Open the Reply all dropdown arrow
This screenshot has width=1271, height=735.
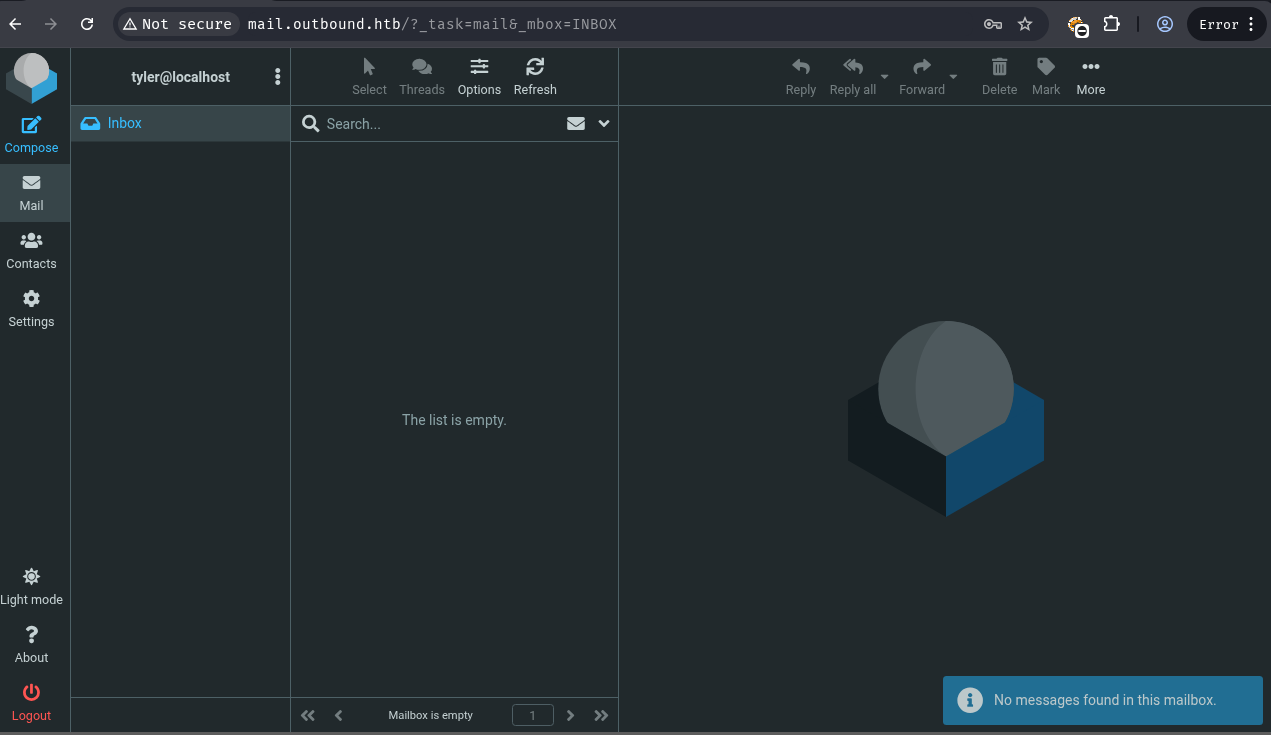(884, 77)
